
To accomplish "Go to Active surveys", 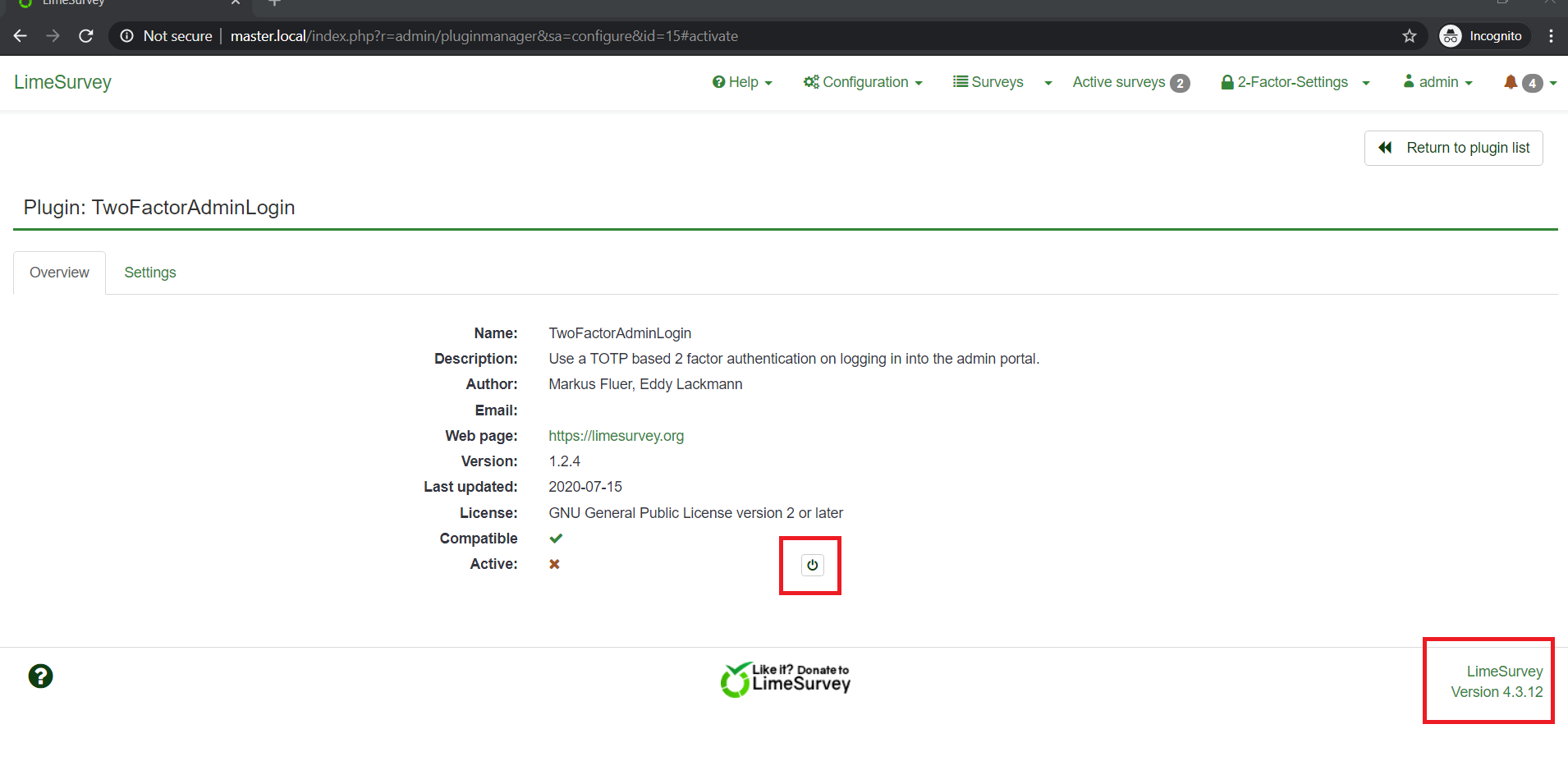I will tap(1131, 82).
